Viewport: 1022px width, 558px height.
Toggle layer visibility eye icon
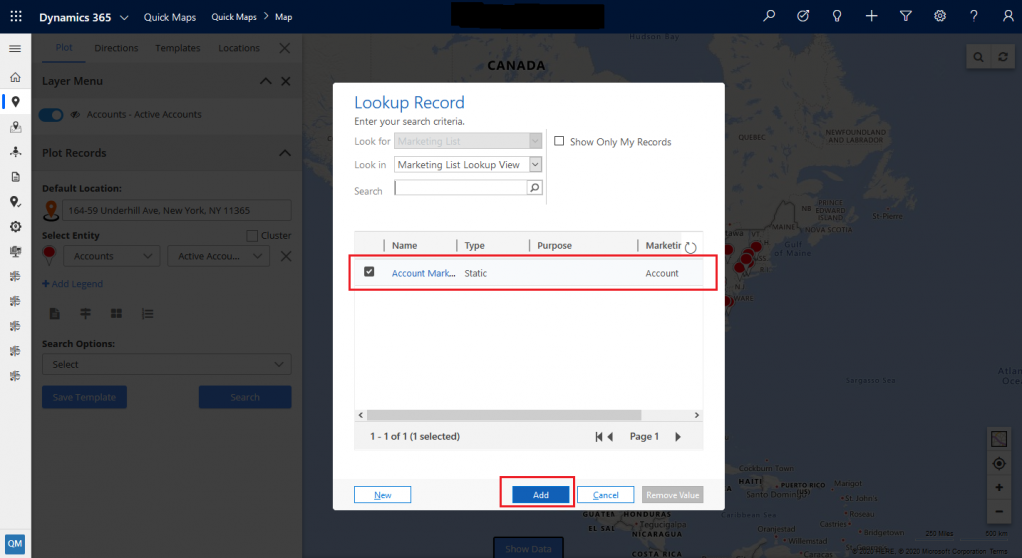(x=76, y=115)
